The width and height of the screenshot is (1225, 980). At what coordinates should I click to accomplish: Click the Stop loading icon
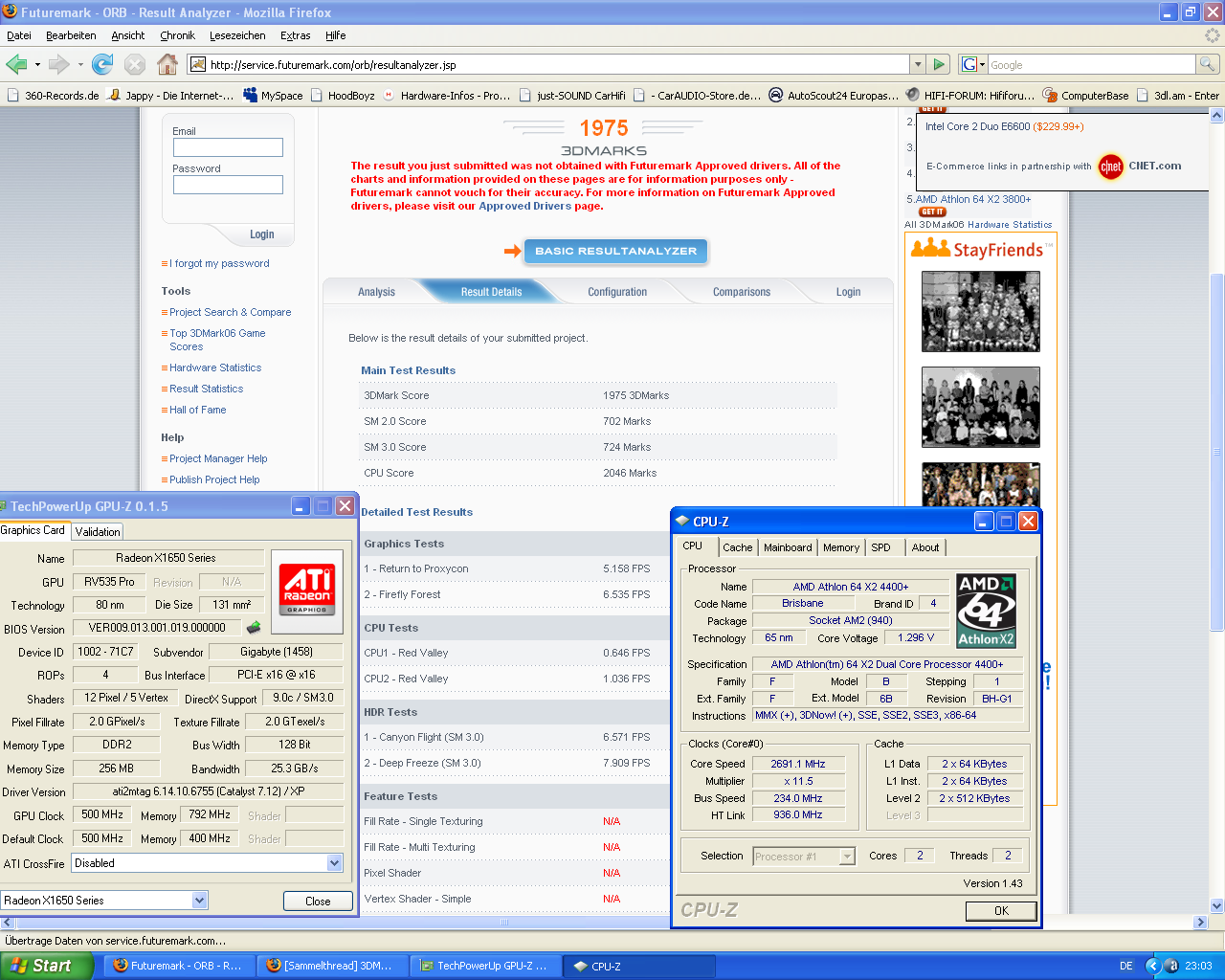coord(135,64)
